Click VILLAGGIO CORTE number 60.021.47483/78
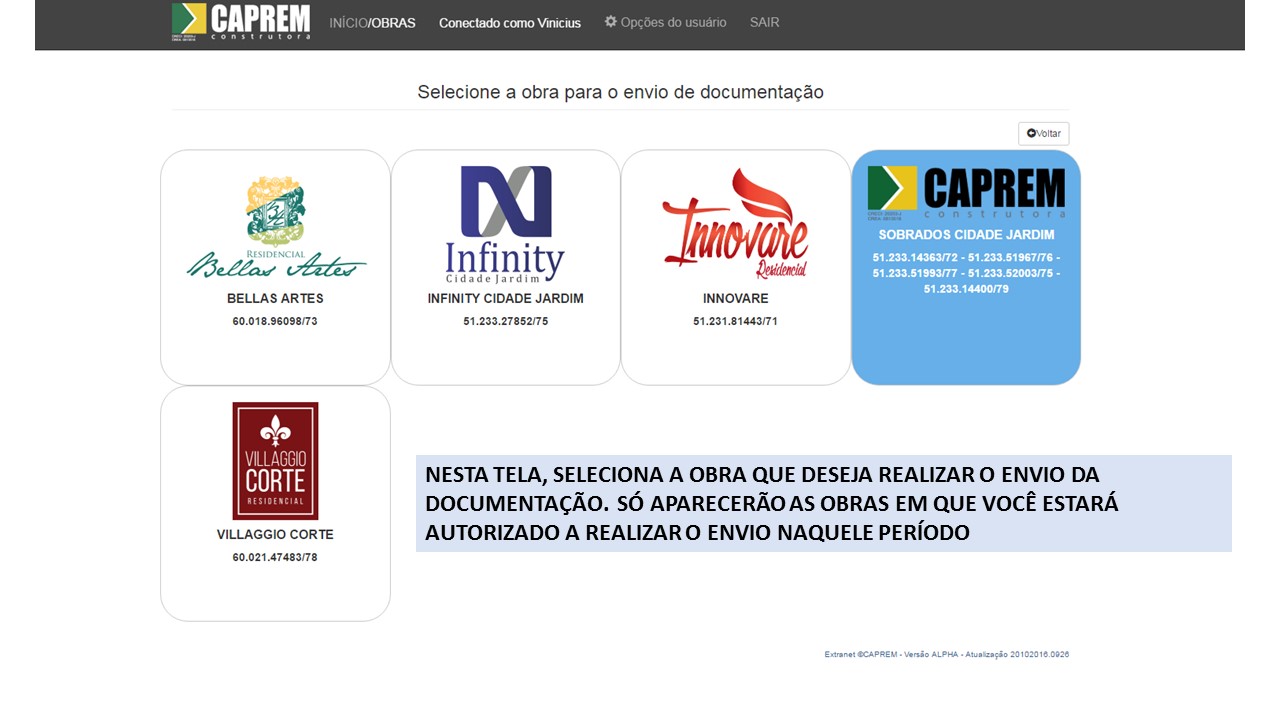1280x720 pixels. 275,557
